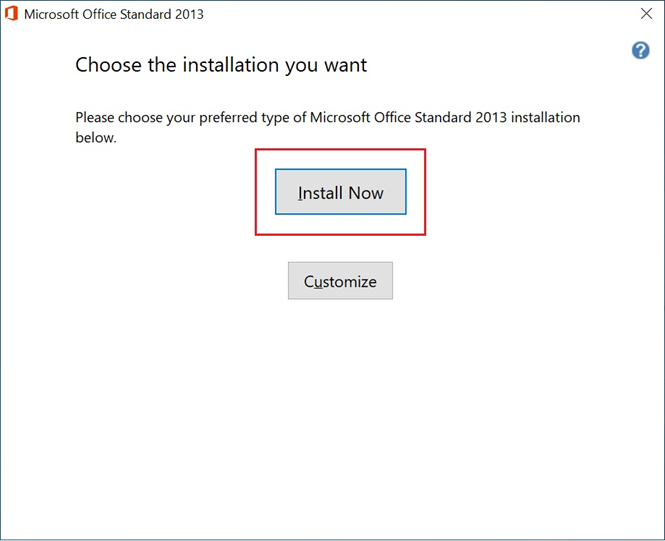Click the 'Choose the installation you want' heading

point(221,65)
